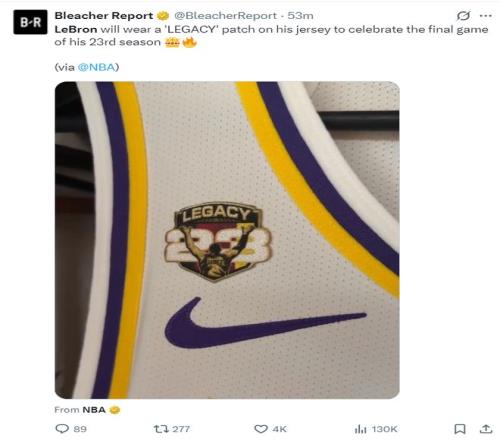Viewport: 500px width, 440px height.
Task: Open the reply comment icon
Action: (x=62, y=428)
